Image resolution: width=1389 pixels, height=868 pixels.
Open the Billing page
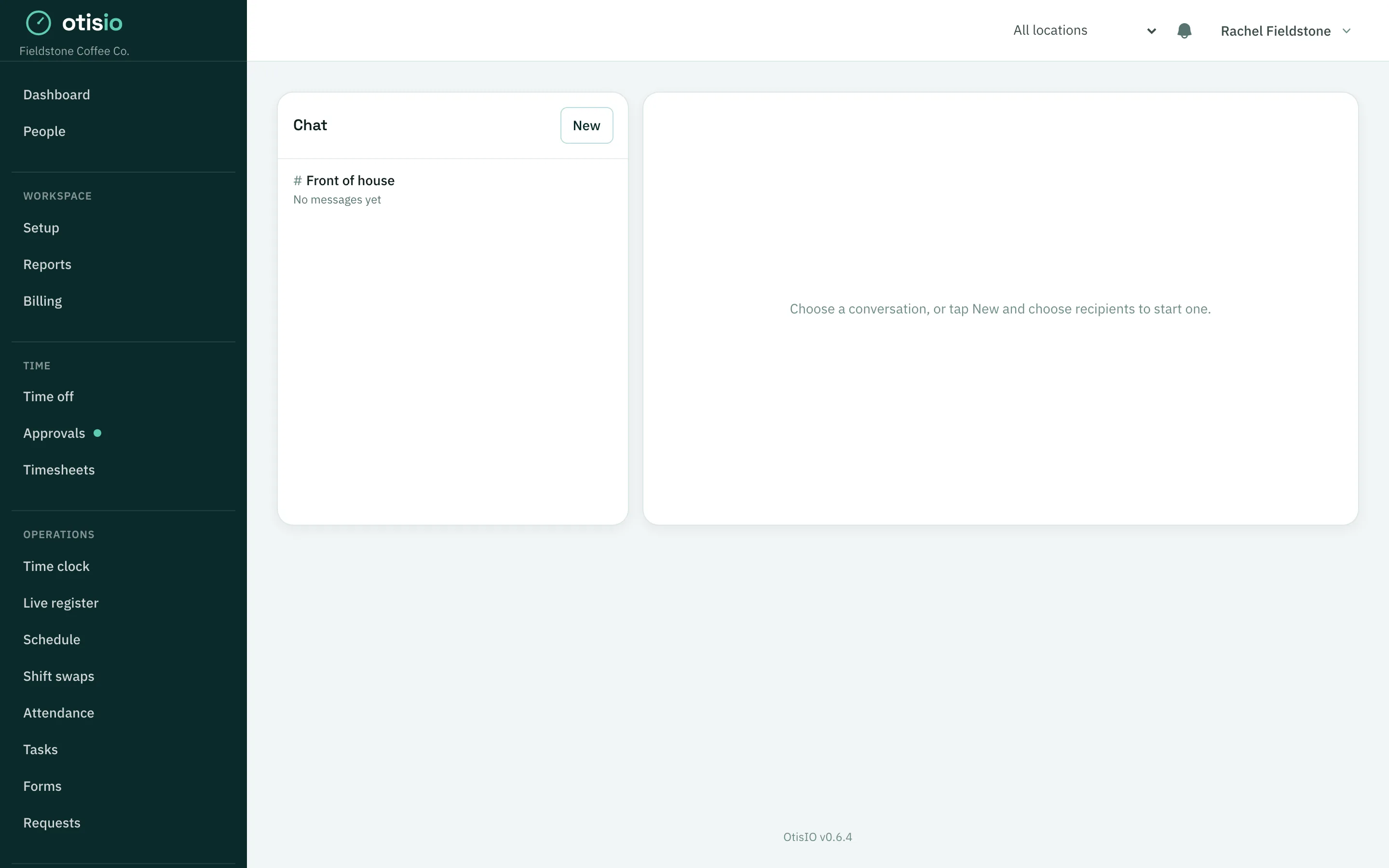[42, 301]
